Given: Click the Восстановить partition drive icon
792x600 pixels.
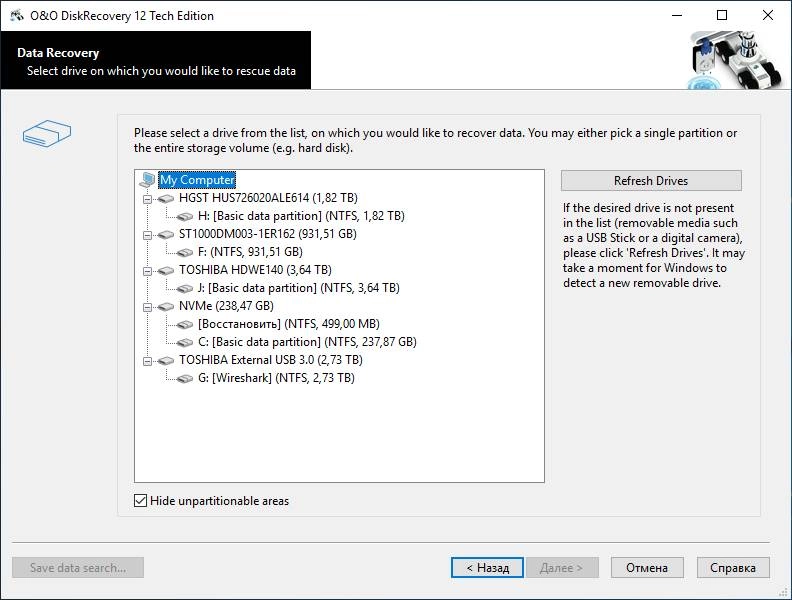Looking at the screenshot, I should 185,324.
